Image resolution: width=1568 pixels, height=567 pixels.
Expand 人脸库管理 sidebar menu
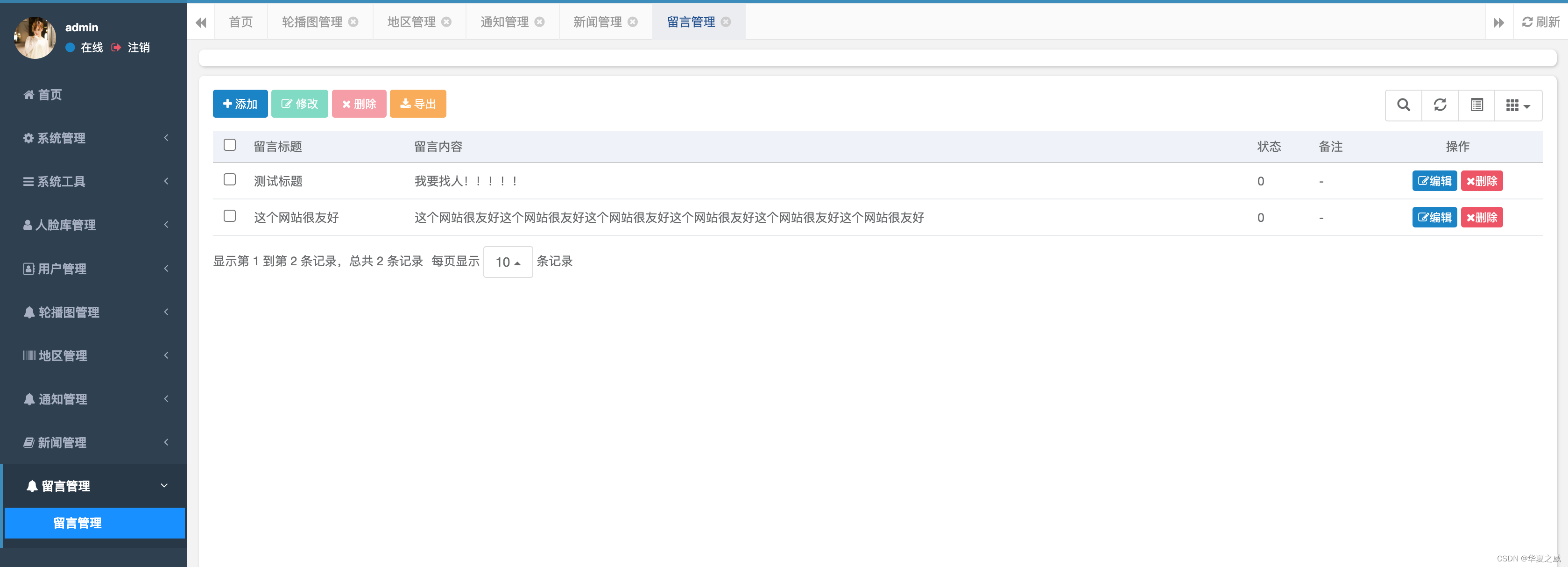point(93,225)
